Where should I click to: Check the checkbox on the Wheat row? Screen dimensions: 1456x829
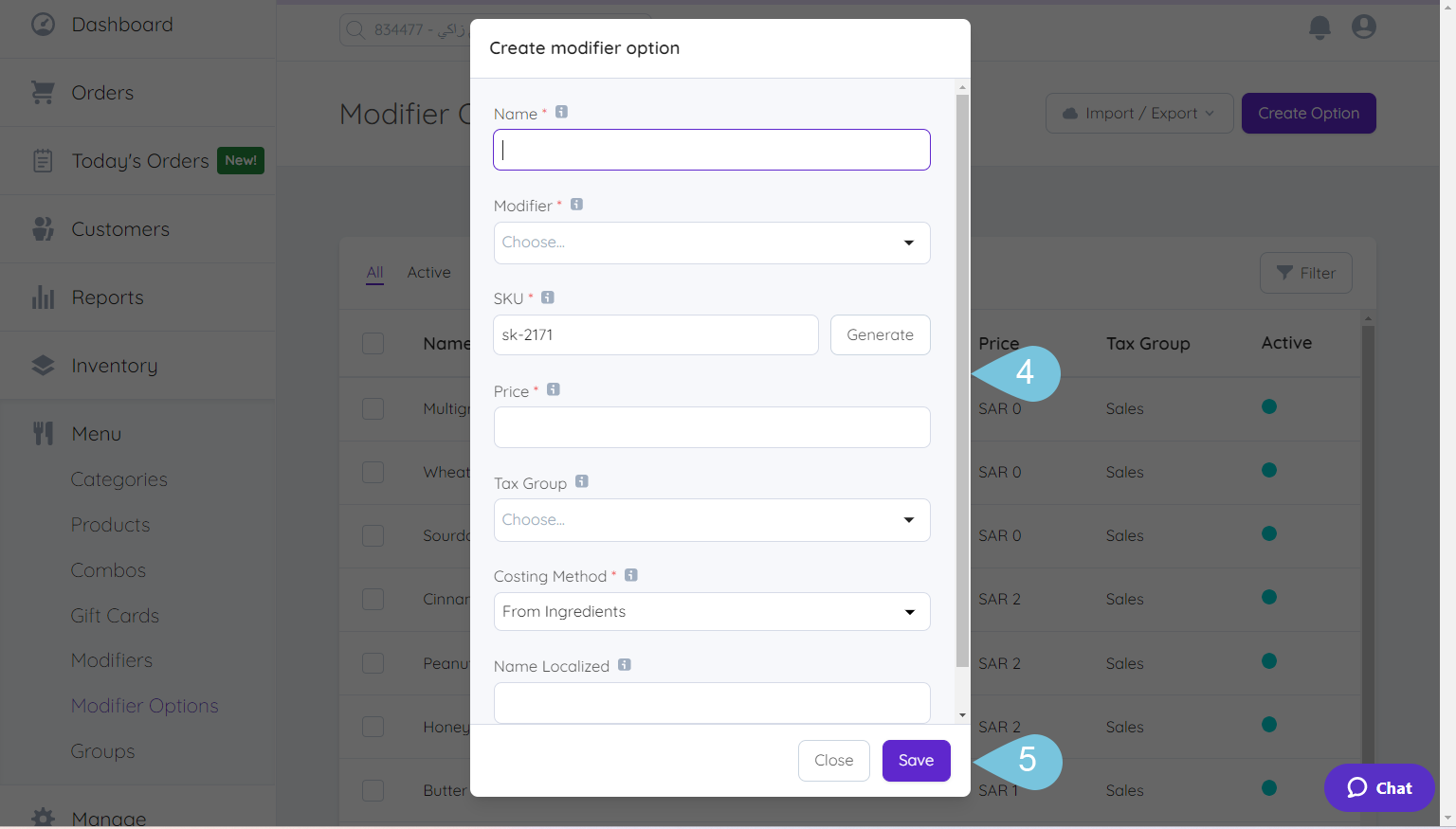tap(373, 472)
